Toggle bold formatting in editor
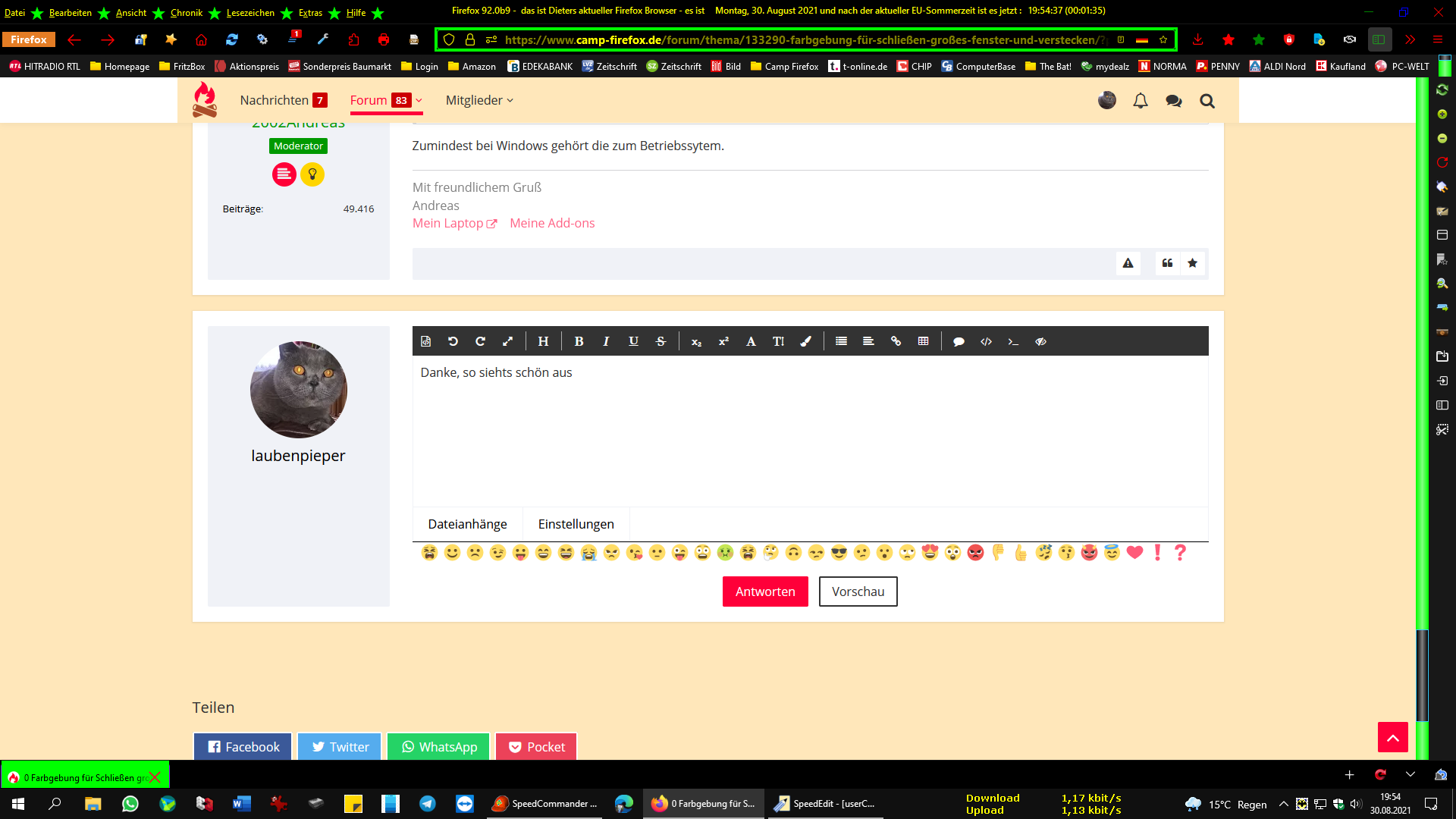Viewport: 1456px width, 819px height. click(579, 341)
